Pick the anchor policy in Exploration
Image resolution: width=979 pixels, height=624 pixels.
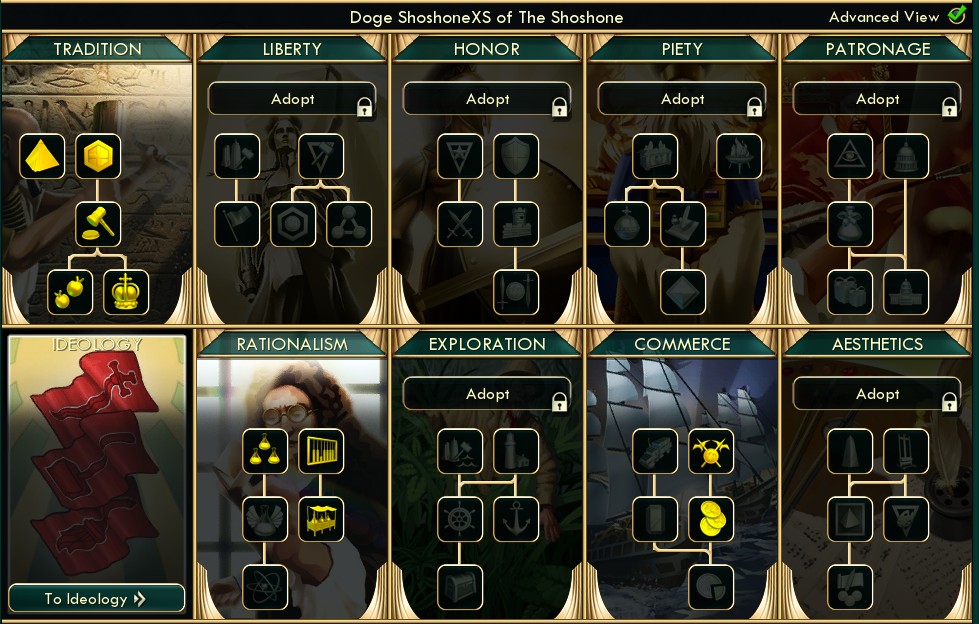(x=516, y=519)
